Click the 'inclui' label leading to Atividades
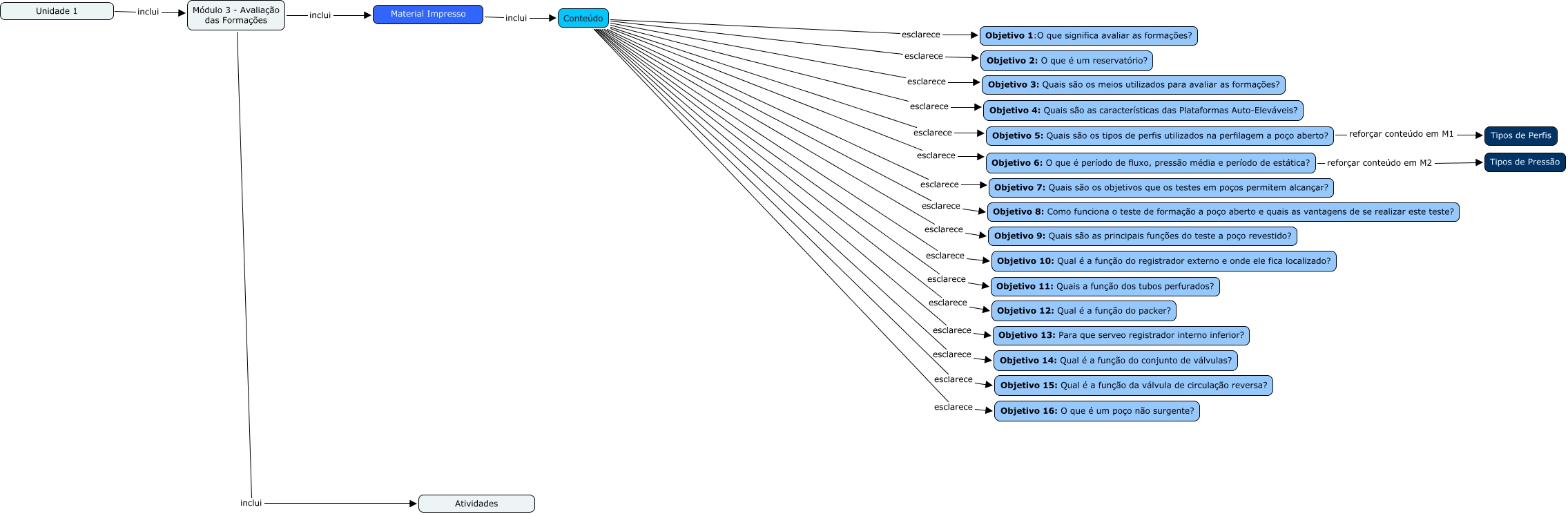The image size is (1568, 514). point(251,503)
